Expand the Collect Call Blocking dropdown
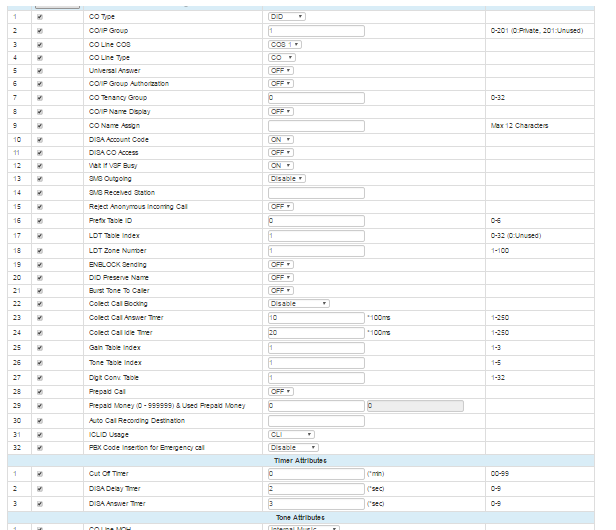The height and width of the screenshot is (530, 616). pyautogui.click(x=298, y=303)
